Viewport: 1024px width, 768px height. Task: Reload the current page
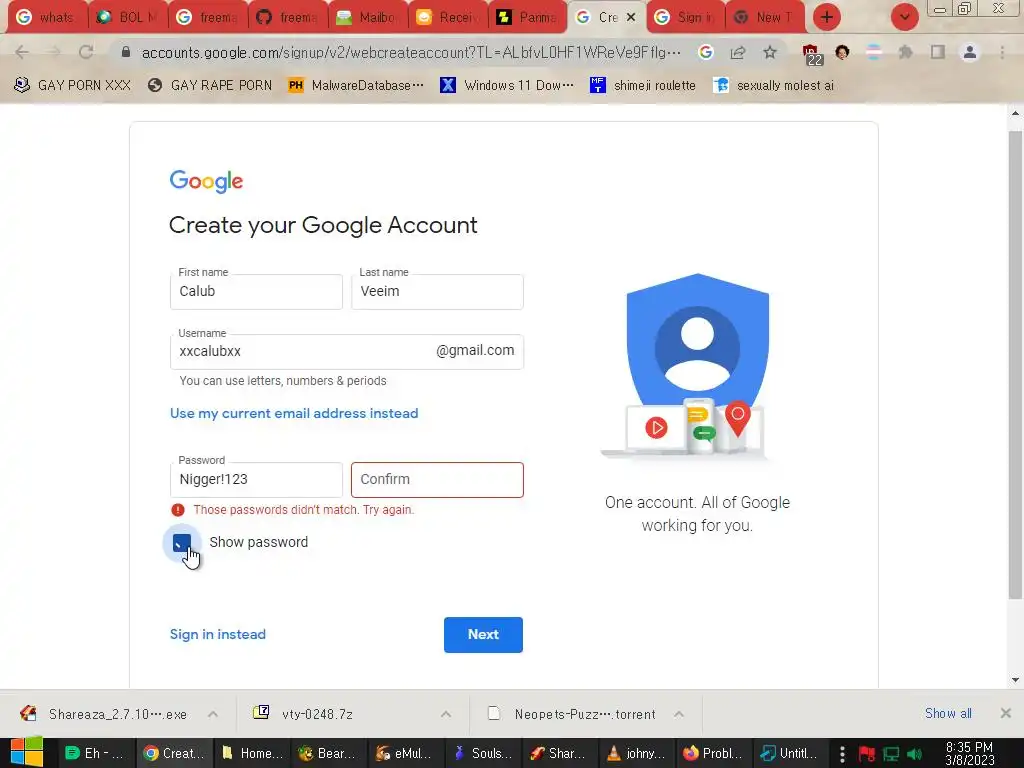[86, 52]
